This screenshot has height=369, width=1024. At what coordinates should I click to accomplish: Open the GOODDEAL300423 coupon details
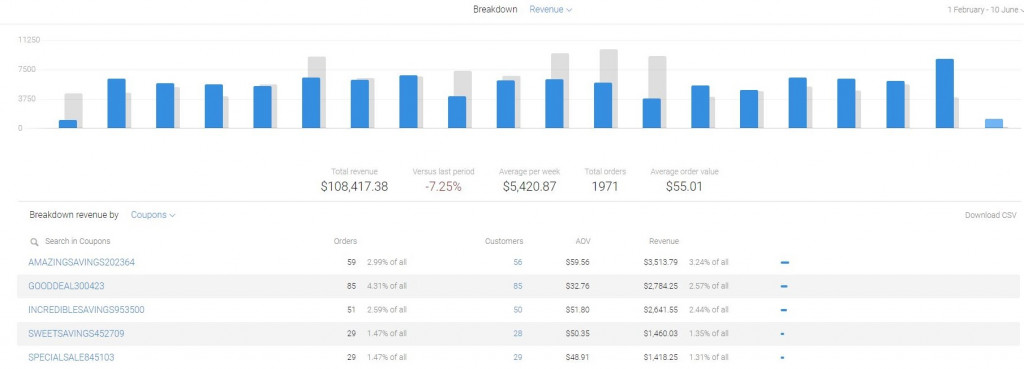tap(66, 286)
